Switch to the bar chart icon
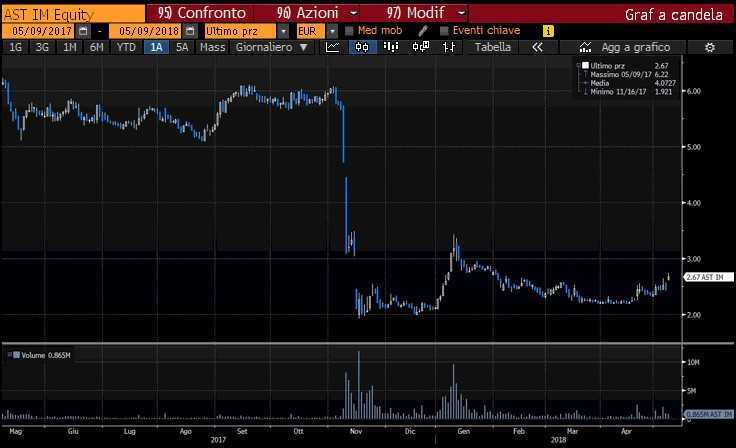The image size is (736, 448). (x=391, y=47)
